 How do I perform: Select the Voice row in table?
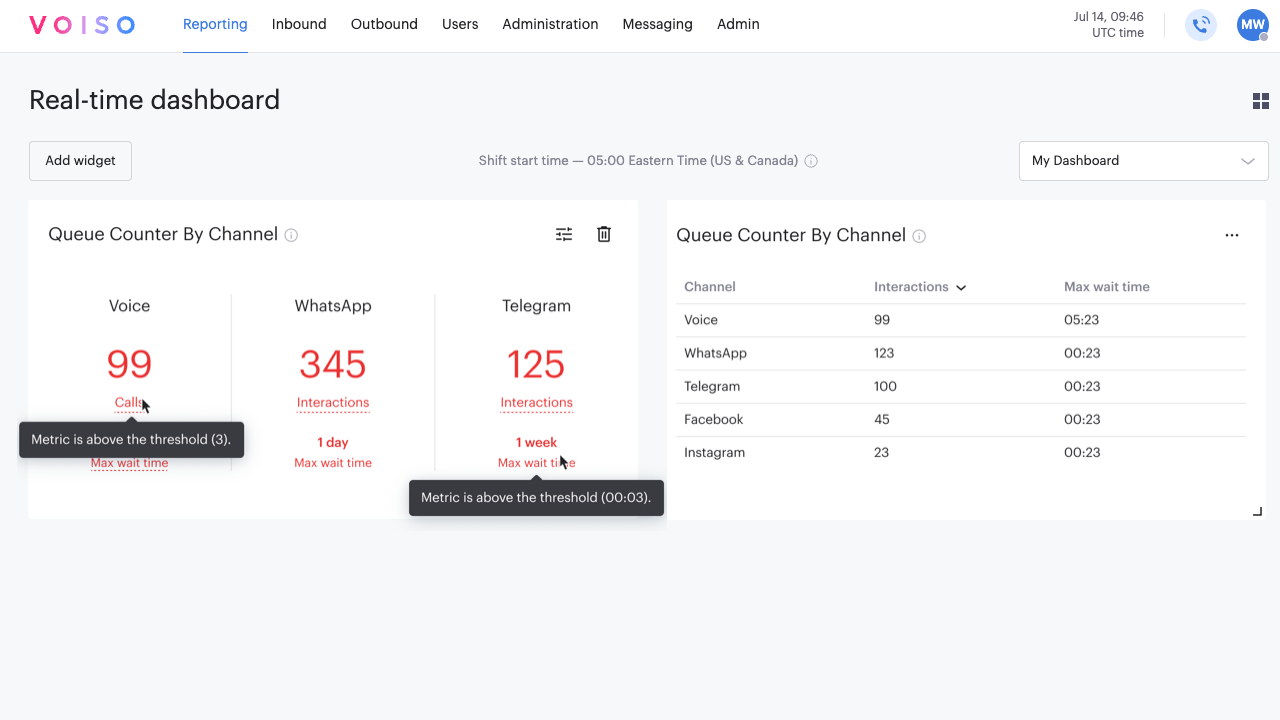[961, 320]
